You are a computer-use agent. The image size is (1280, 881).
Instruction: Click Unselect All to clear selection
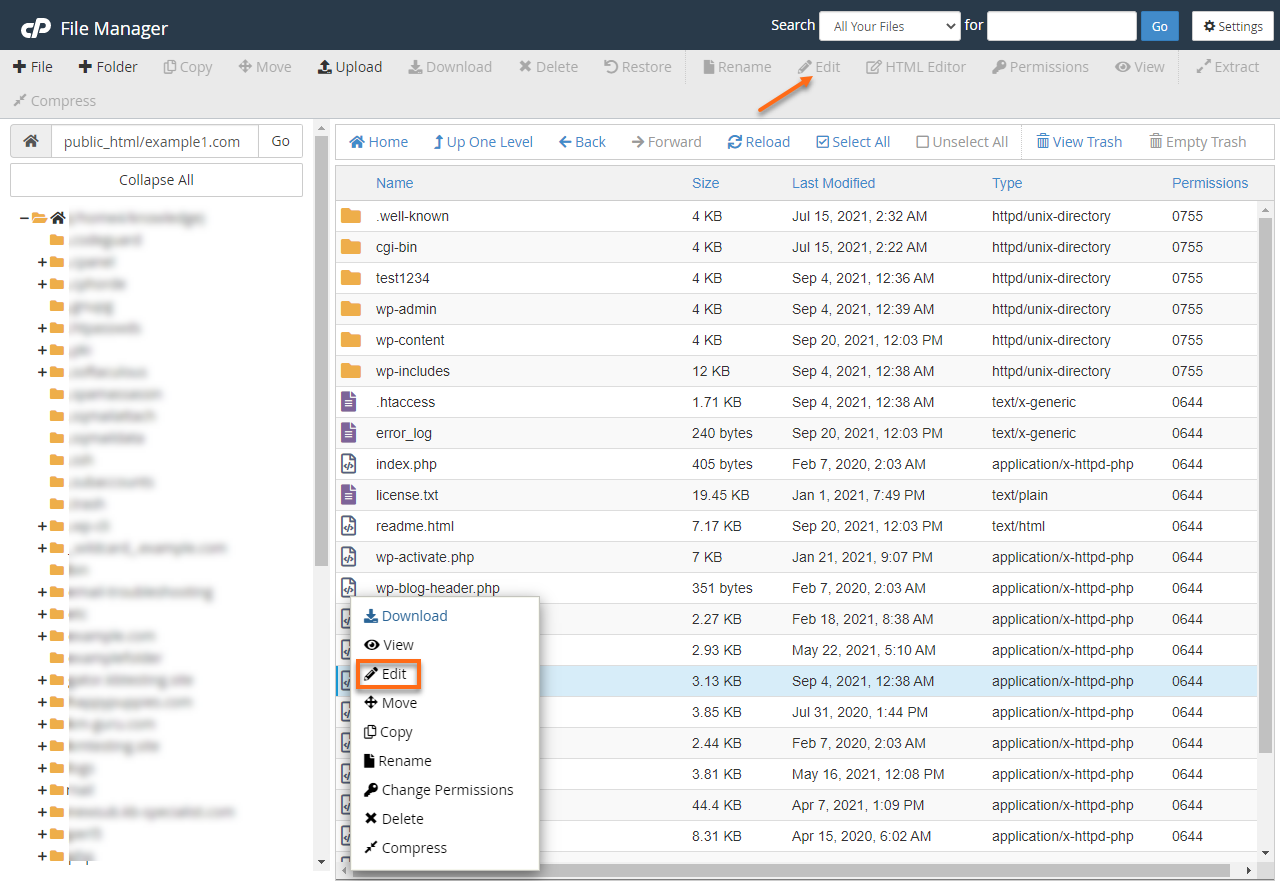click(961, 141)
